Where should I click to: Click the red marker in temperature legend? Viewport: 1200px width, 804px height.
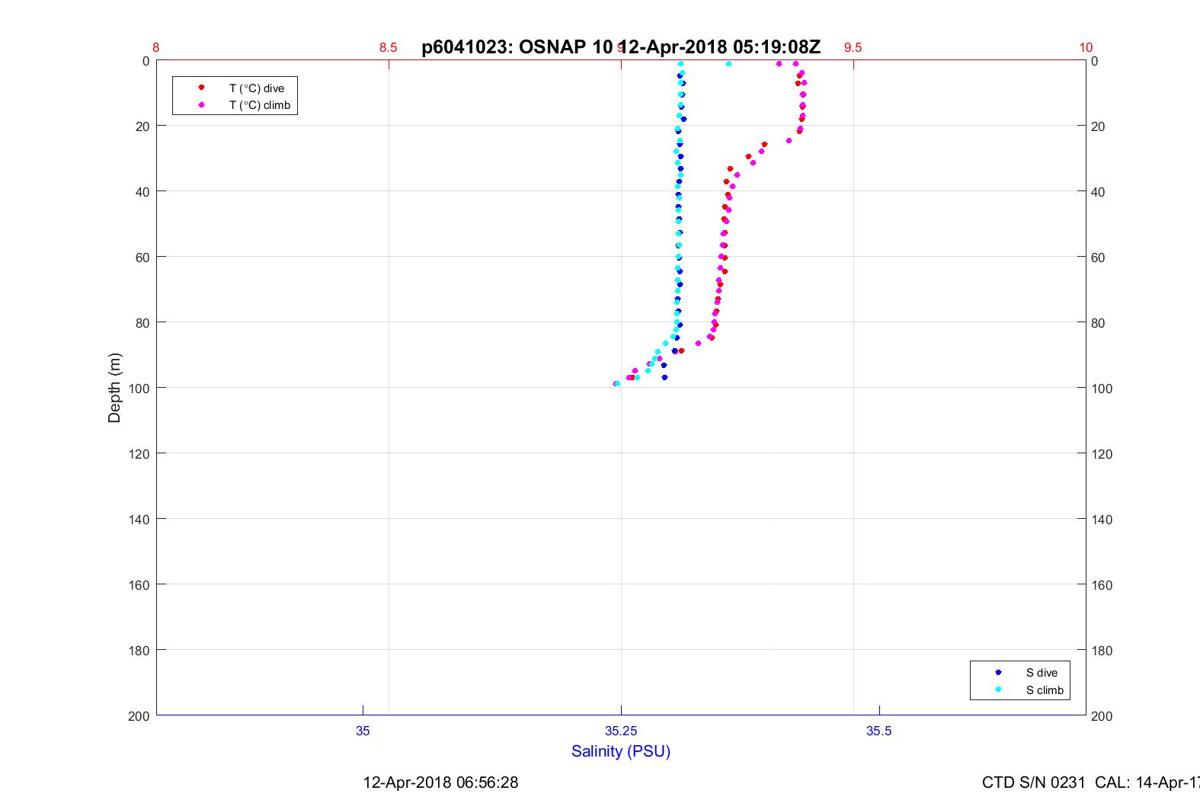pos(202,88)
